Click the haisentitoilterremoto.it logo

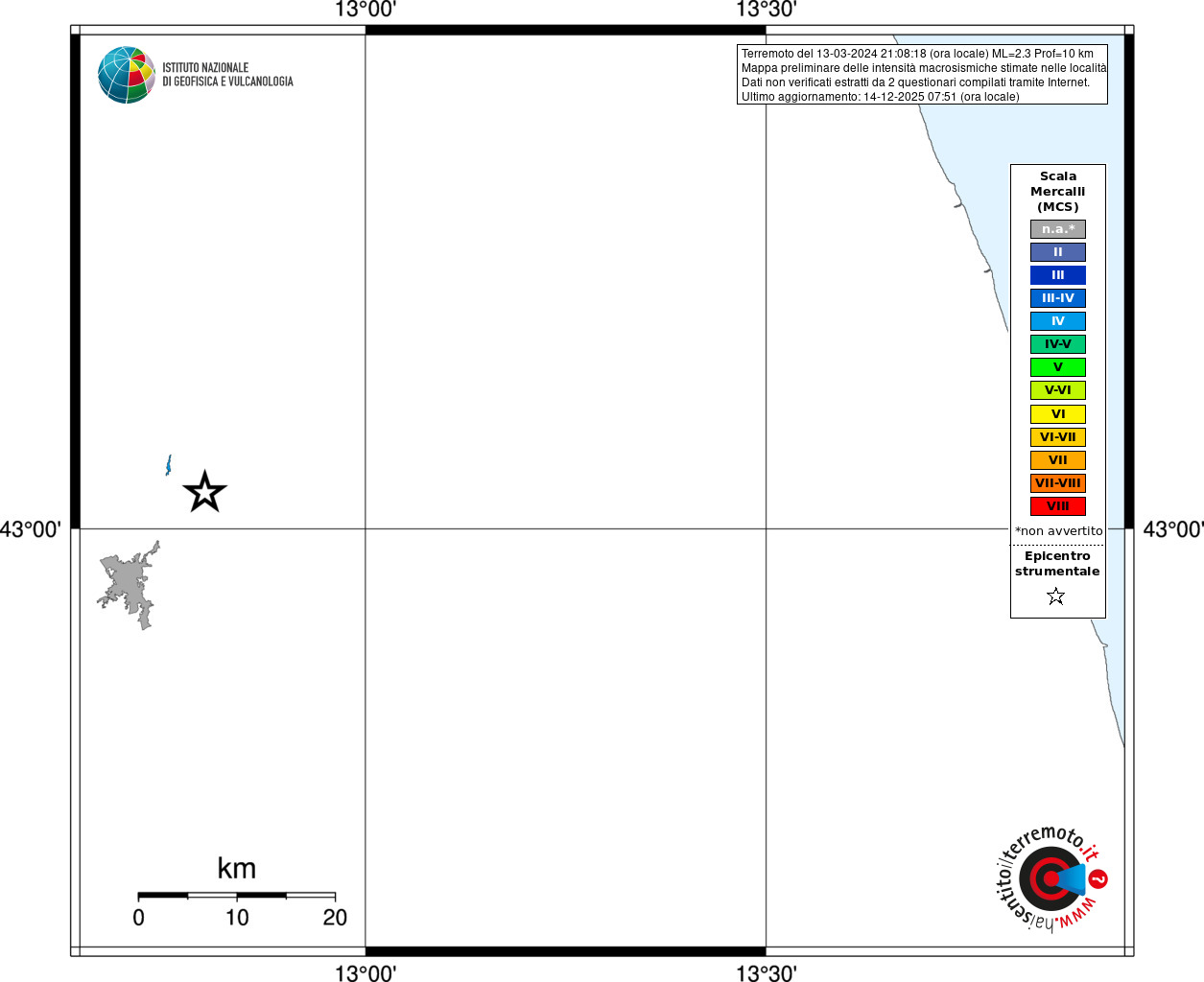(1051, 878)
